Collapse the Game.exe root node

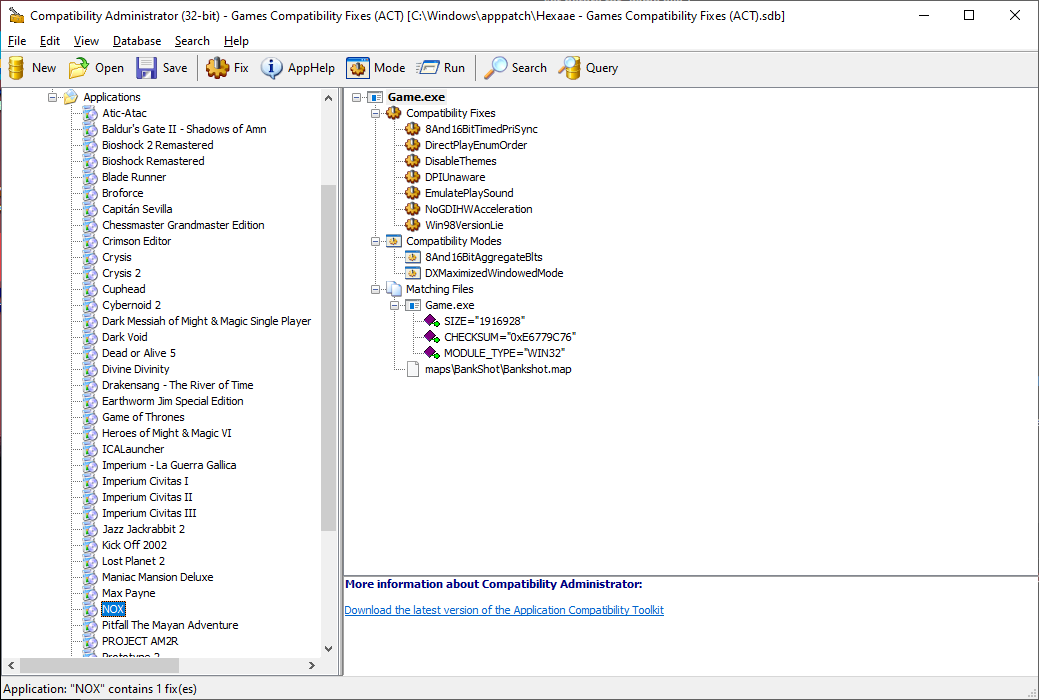[x=356, y=97]
